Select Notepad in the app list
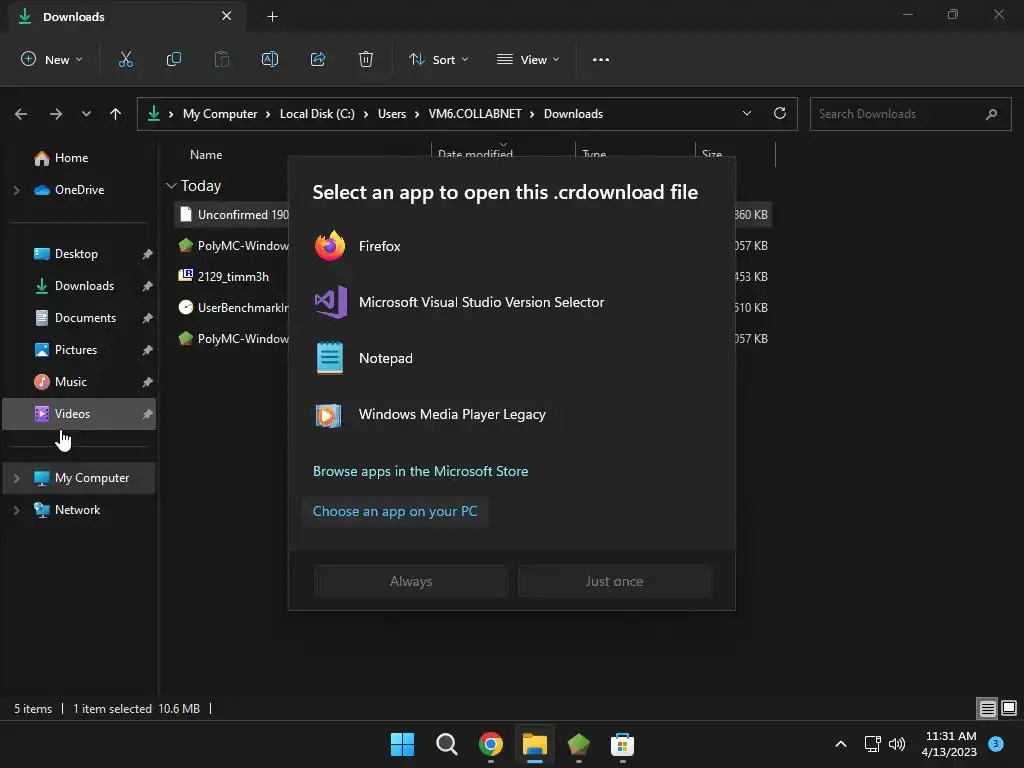This screenshot has width=1024, height=768. click(511, 358)
